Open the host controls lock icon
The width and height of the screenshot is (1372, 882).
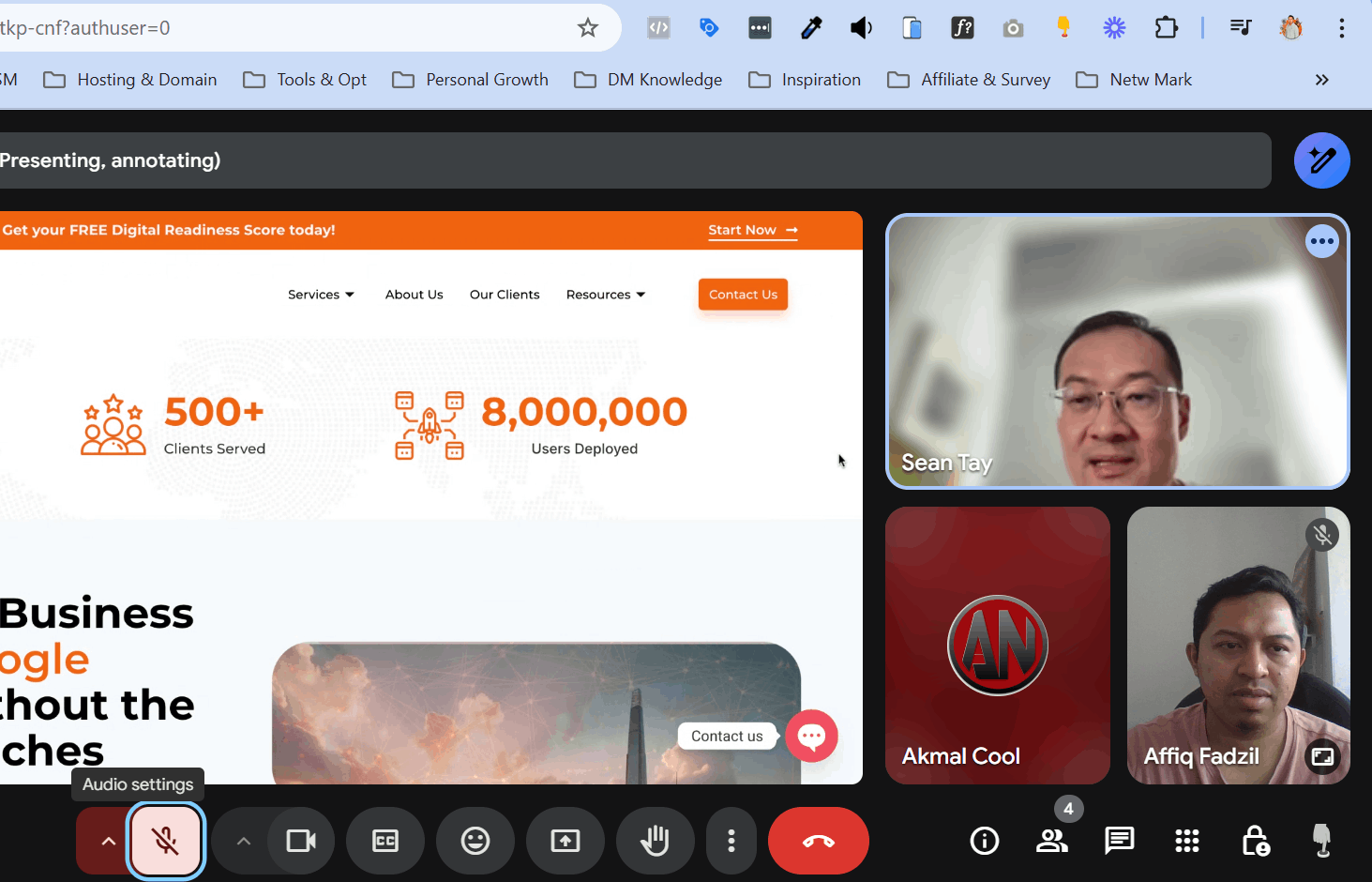(1255, 841)
